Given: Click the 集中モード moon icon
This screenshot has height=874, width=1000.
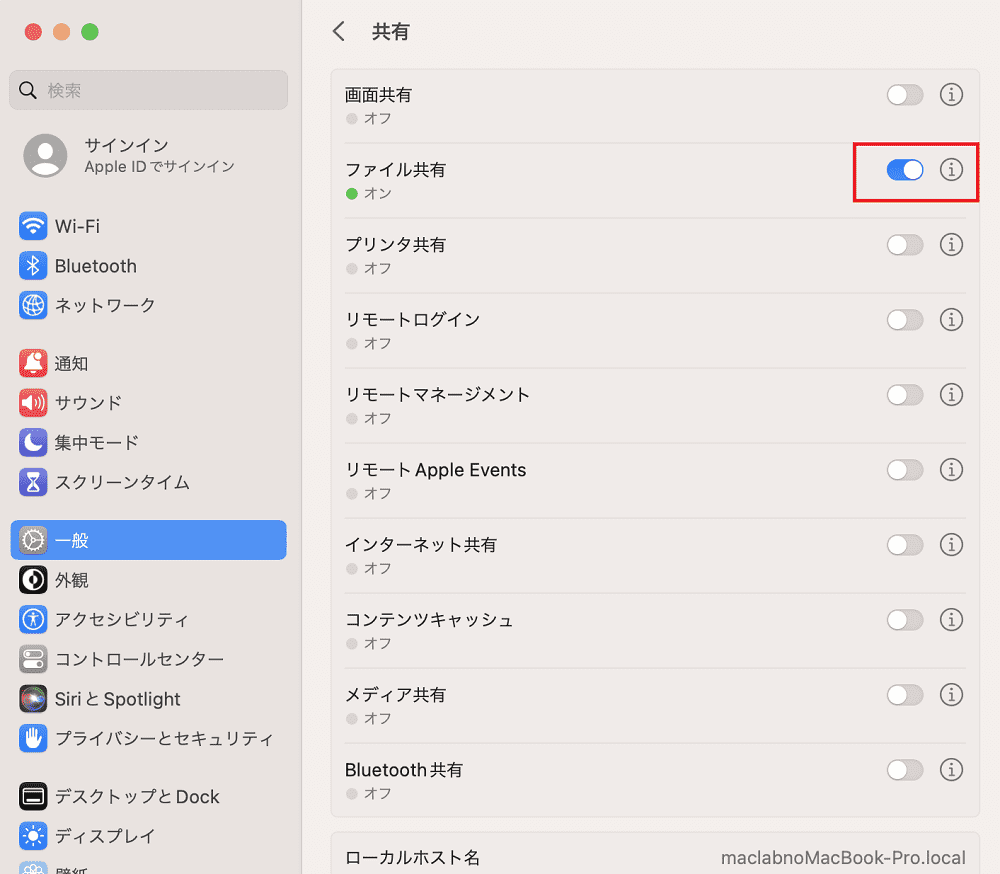Looking at the screenshot, I should [x=33, y=443].
